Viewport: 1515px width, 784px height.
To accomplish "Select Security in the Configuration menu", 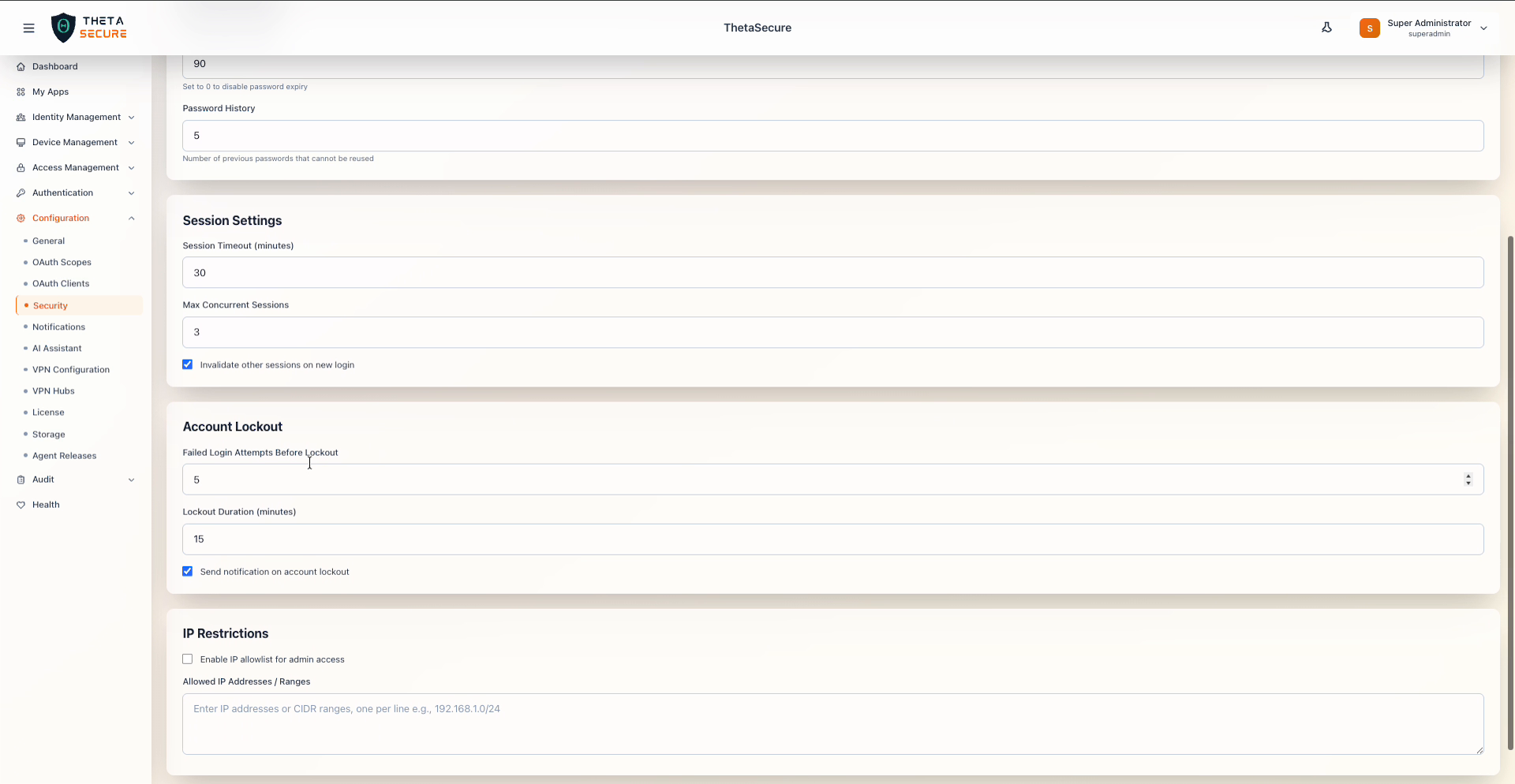I will tap(50, 305).
